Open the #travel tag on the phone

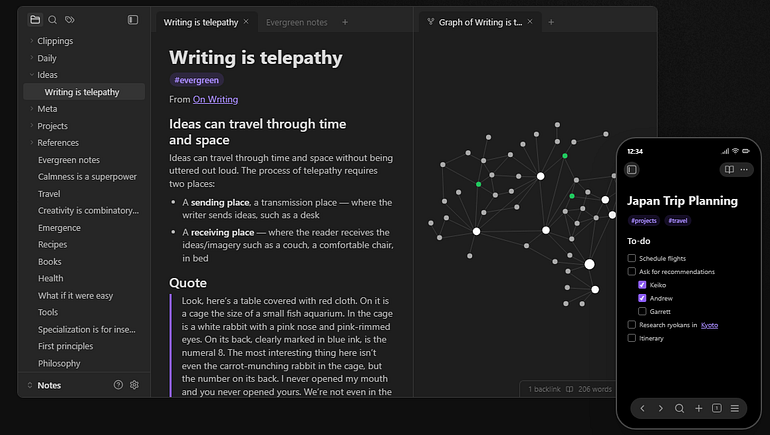pos(678,220)
